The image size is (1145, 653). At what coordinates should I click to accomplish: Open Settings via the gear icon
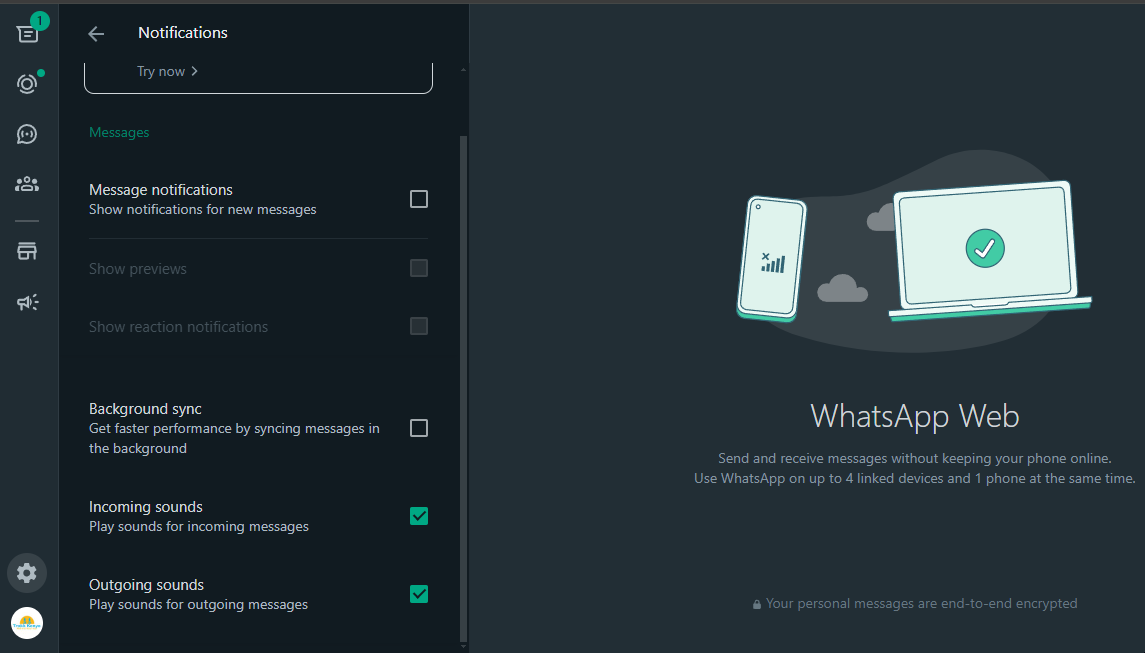point(27,572)
